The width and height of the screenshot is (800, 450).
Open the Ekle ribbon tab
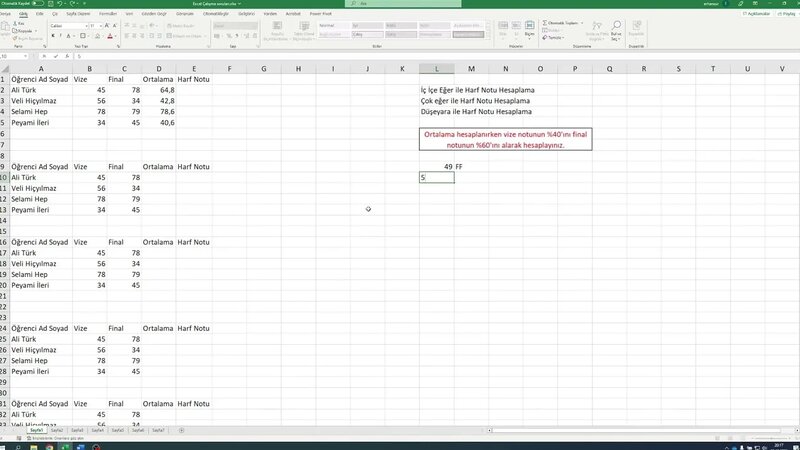(39, 14)
